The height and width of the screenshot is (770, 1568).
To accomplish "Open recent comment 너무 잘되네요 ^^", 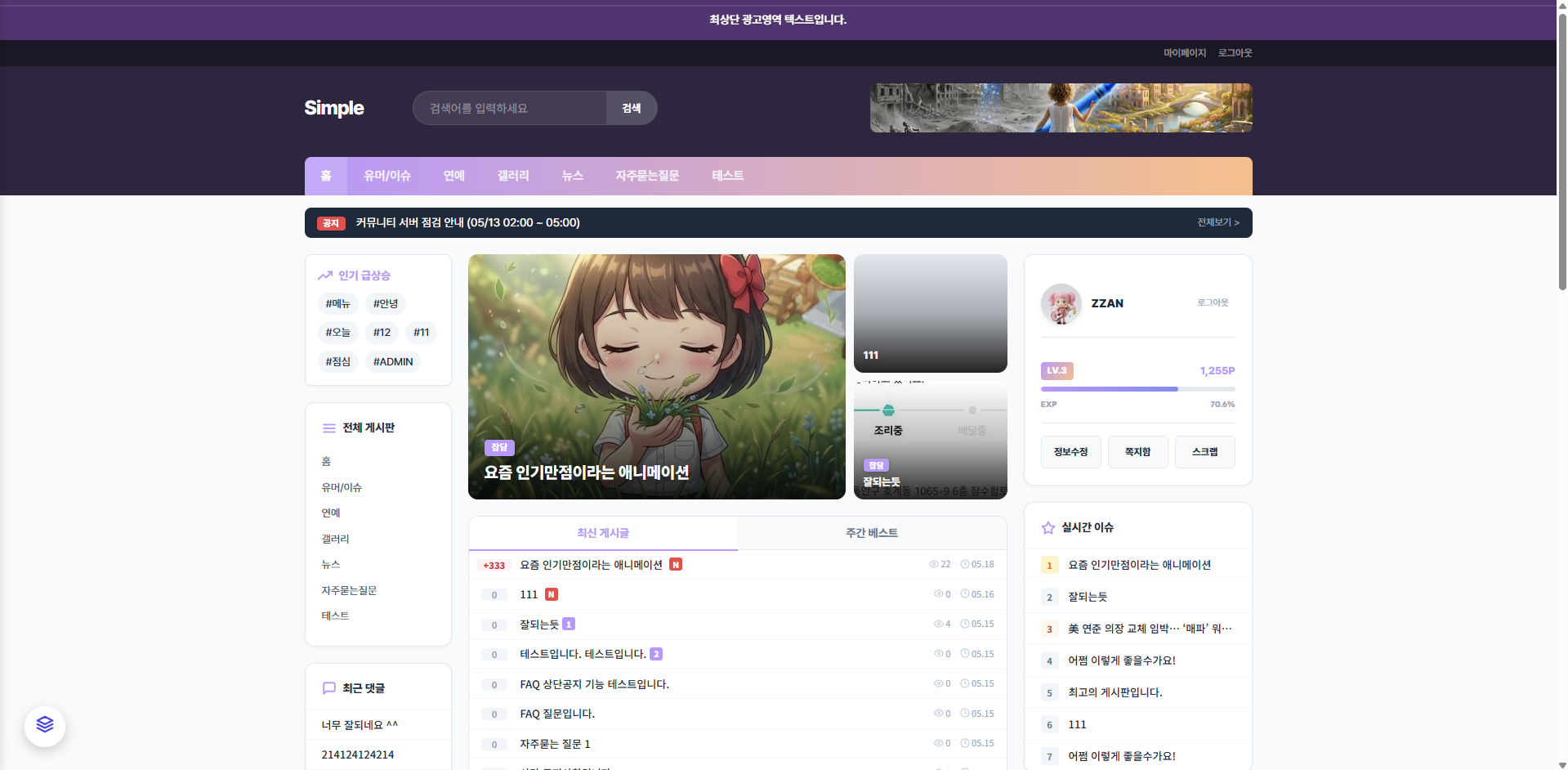I will (x=360, y=726).
